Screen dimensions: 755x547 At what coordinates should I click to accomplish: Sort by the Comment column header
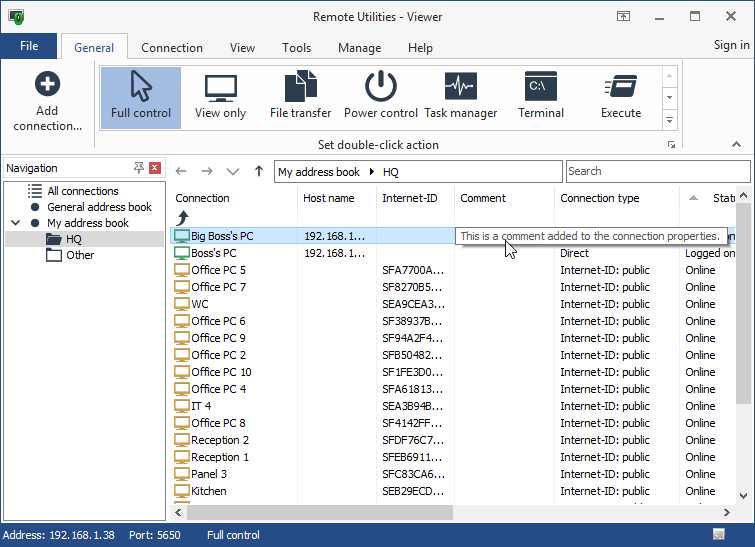tap(505, 198)
